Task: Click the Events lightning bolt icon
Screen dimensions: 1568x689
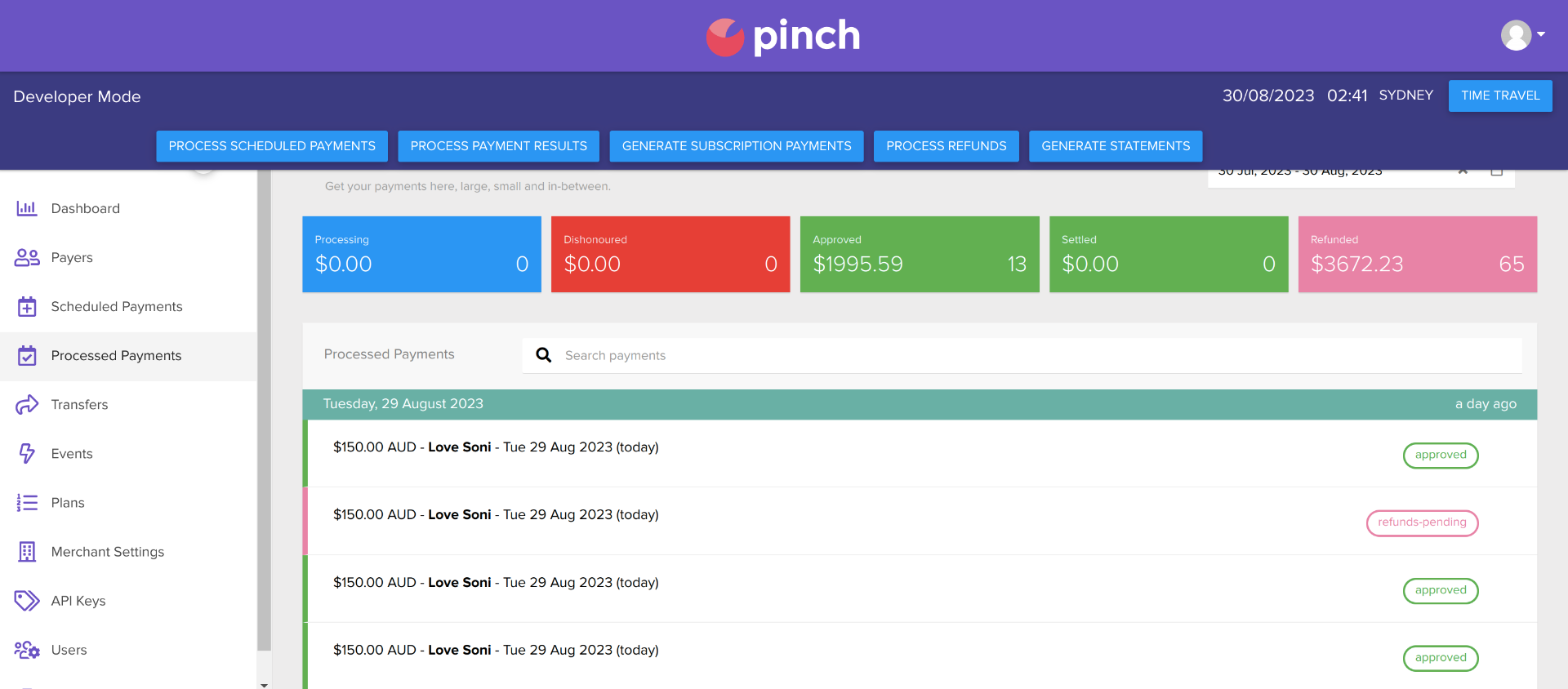Action: [27, 454]
